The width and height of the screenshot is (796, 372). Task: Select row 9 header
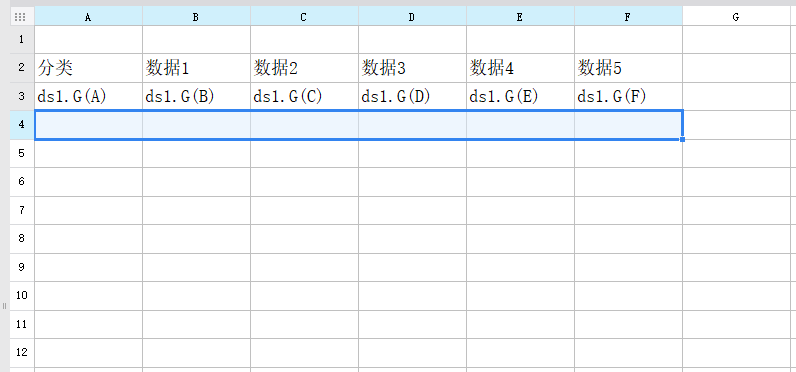click(22, 267)
